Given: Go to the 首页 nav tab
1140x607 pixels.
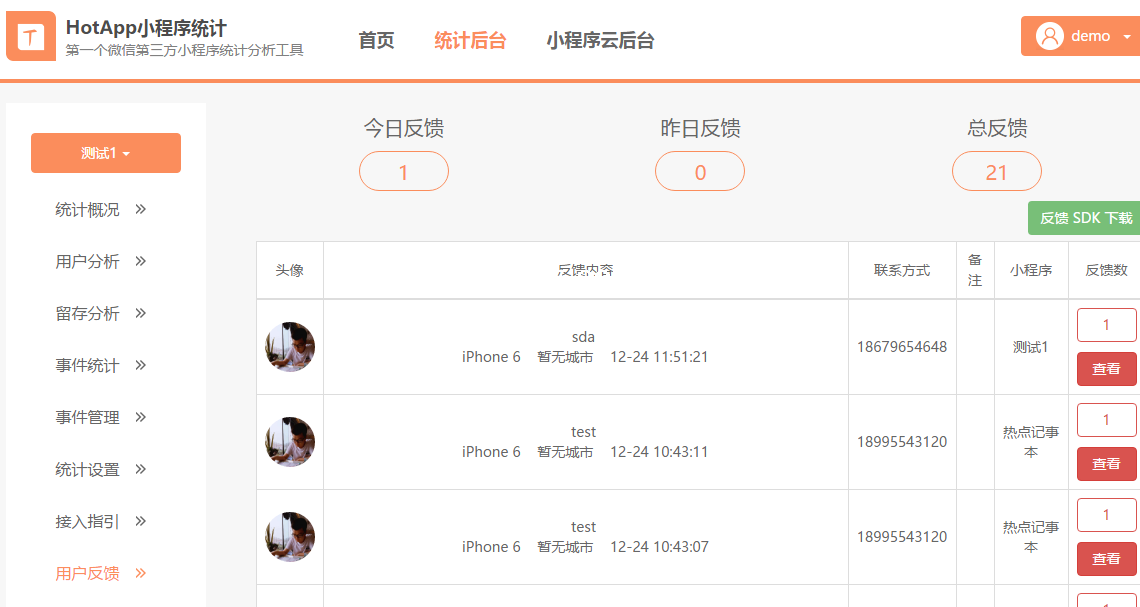Looking at the screenshot, I should pos(377,40).
